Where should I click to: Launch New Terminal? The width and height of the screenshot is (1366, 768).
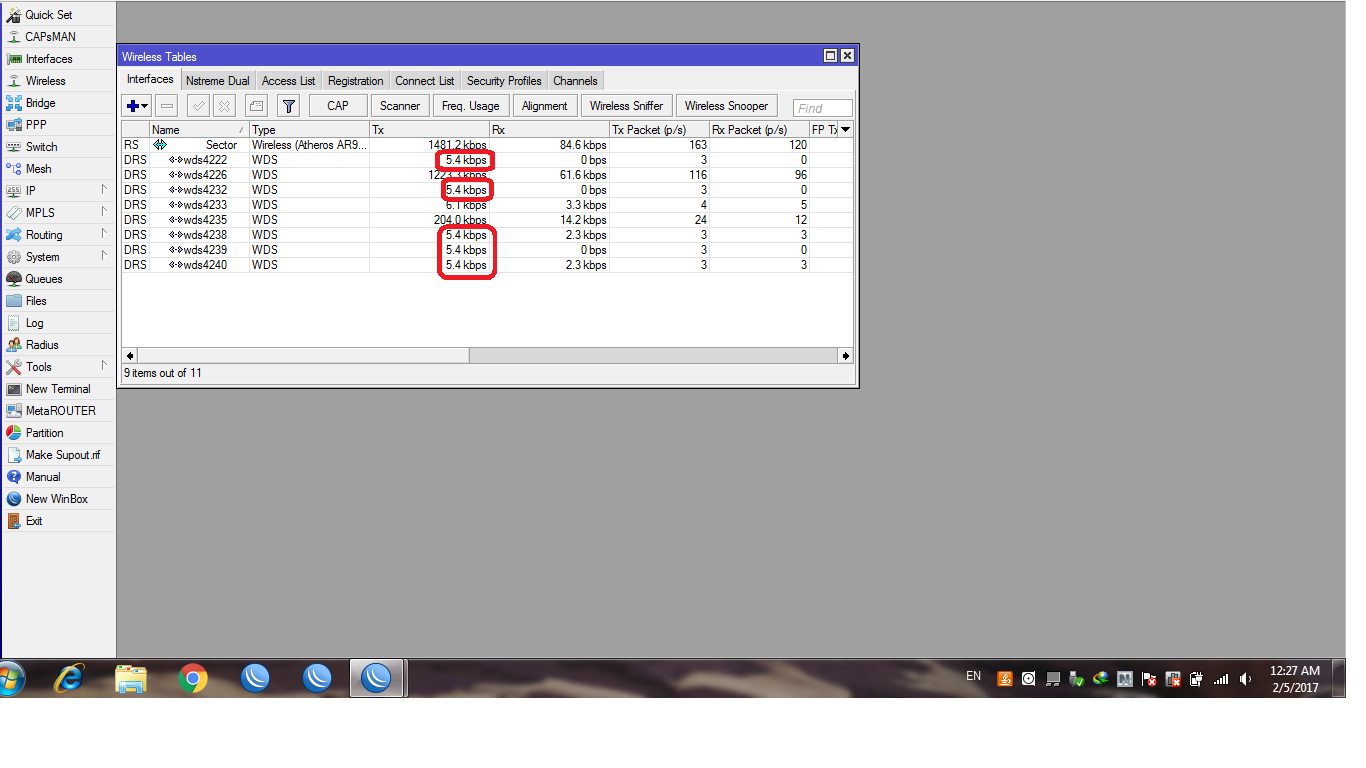tap(58, 389)
